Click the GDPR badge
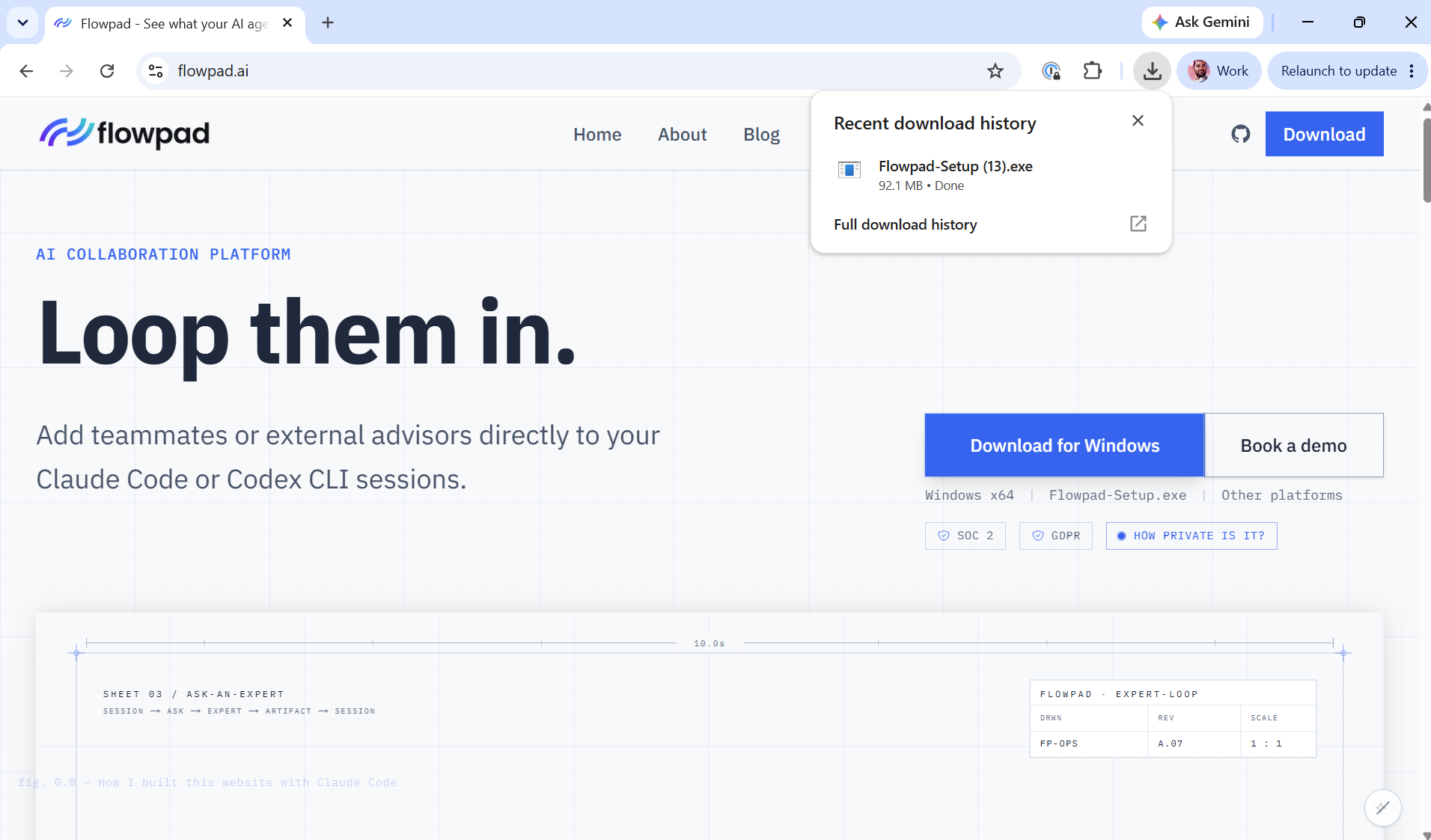The height and width of the screenshot is (840, 1431). (x=1055, y=536)
